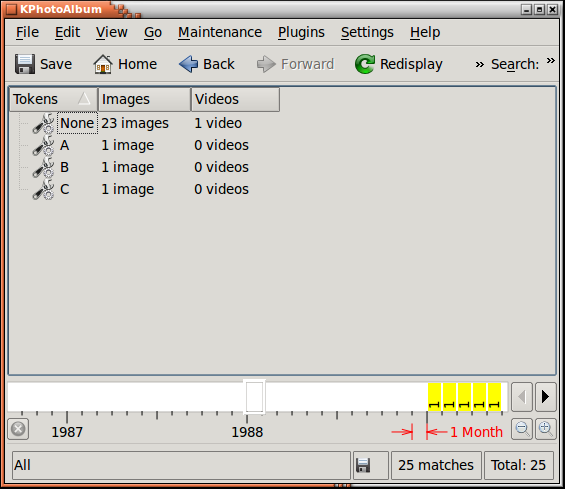Click the Videos column header

[235, 99]
